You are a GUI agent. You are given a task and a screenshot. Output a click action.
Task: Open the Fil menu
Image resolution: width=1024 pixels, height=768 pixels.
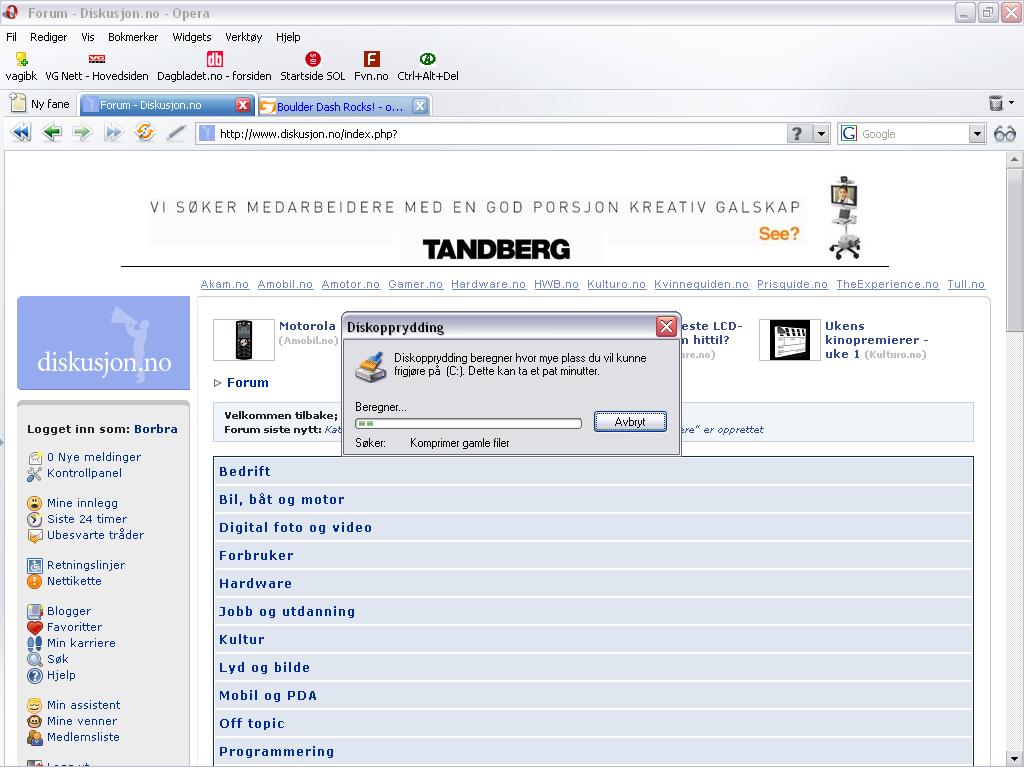[x=12, y=37]
